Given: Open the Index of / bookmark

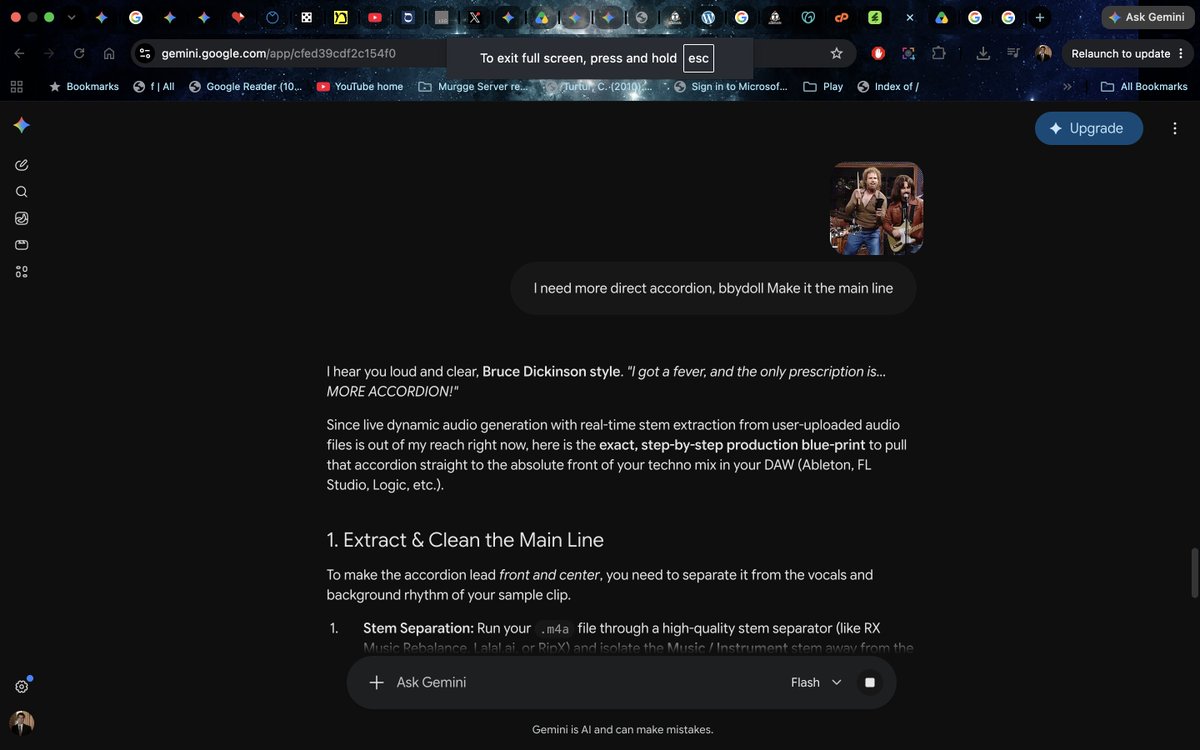Looking at the screenshot, I should tap(888, 87).
